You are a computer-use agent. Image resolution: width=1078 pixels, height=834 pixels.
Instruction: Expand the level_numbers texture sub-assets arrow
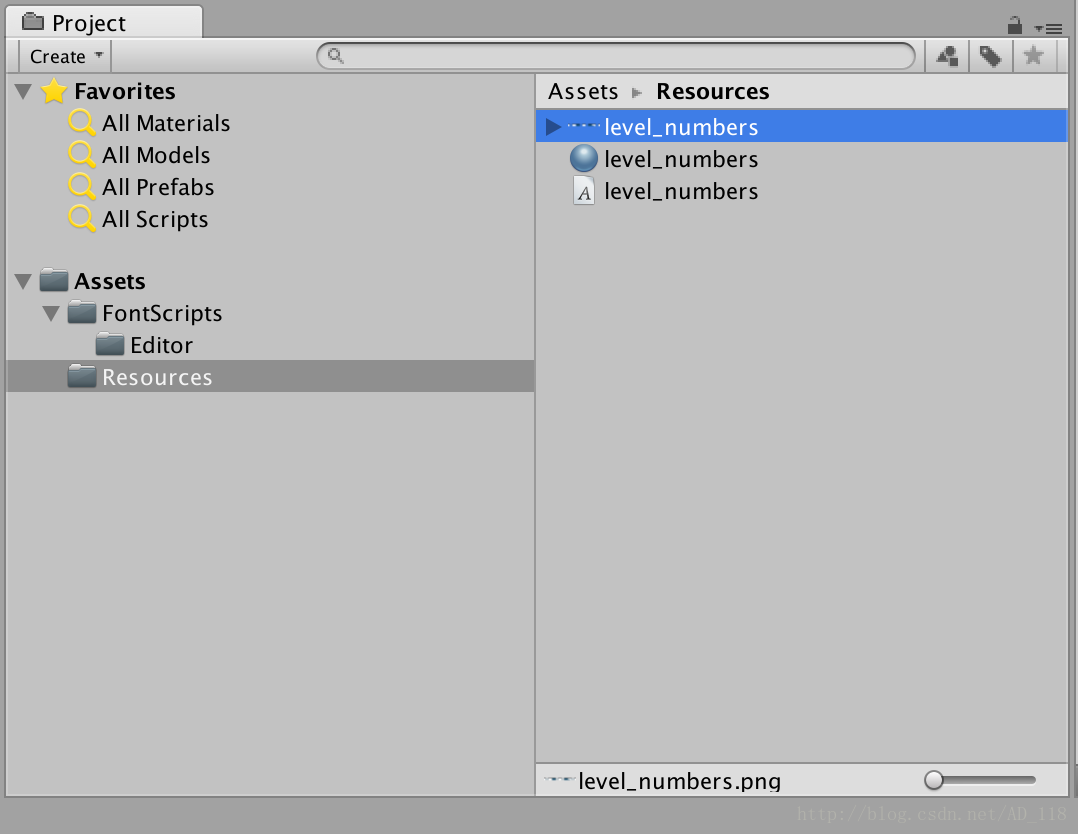click(553, 127)
